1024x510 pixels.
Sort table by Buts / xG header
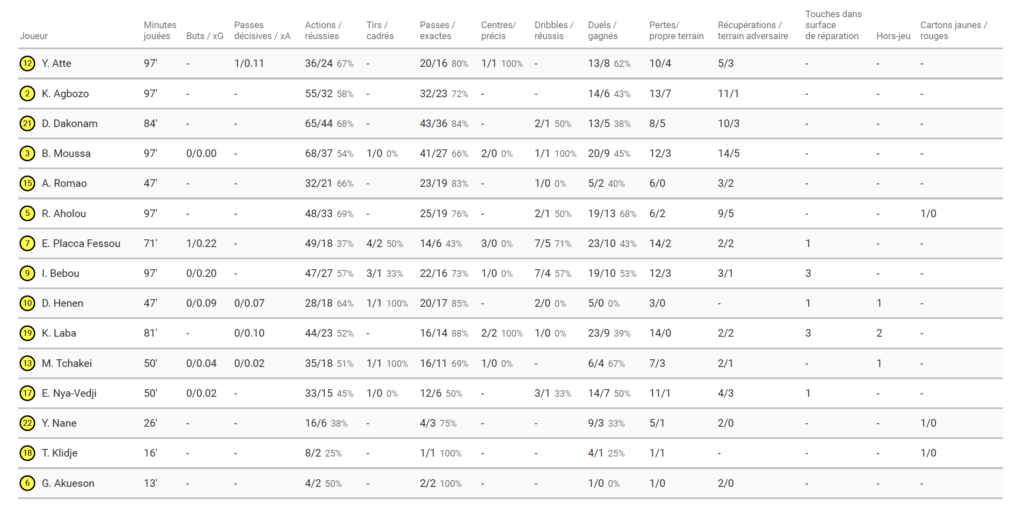(204, 36)
